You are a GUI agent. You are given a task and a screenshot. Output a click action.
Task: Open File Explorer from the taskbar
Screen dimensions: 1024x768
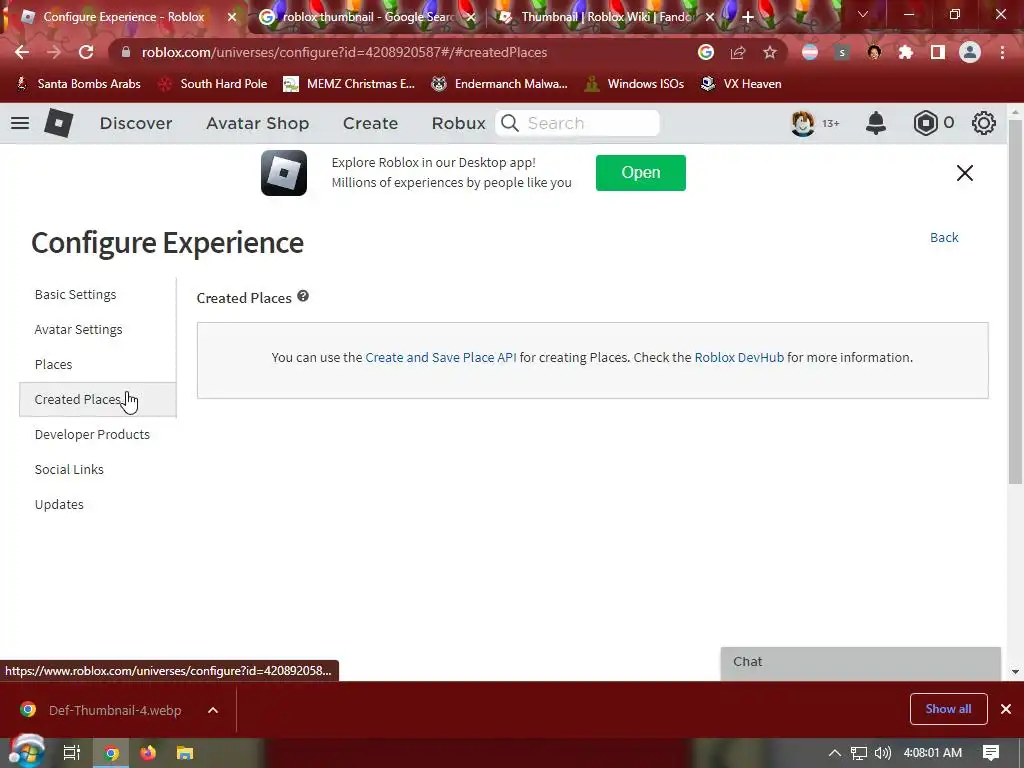185,752
